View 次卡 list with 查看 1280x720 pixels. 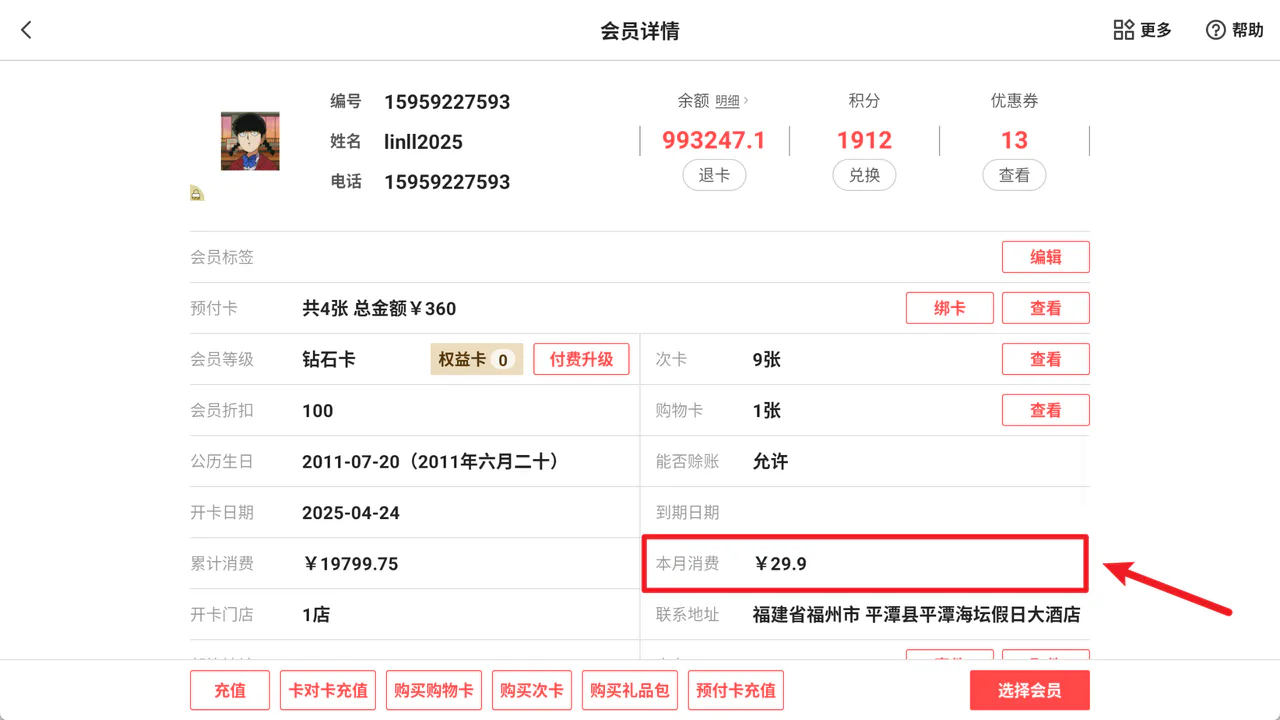click(x=1046, y=359)
